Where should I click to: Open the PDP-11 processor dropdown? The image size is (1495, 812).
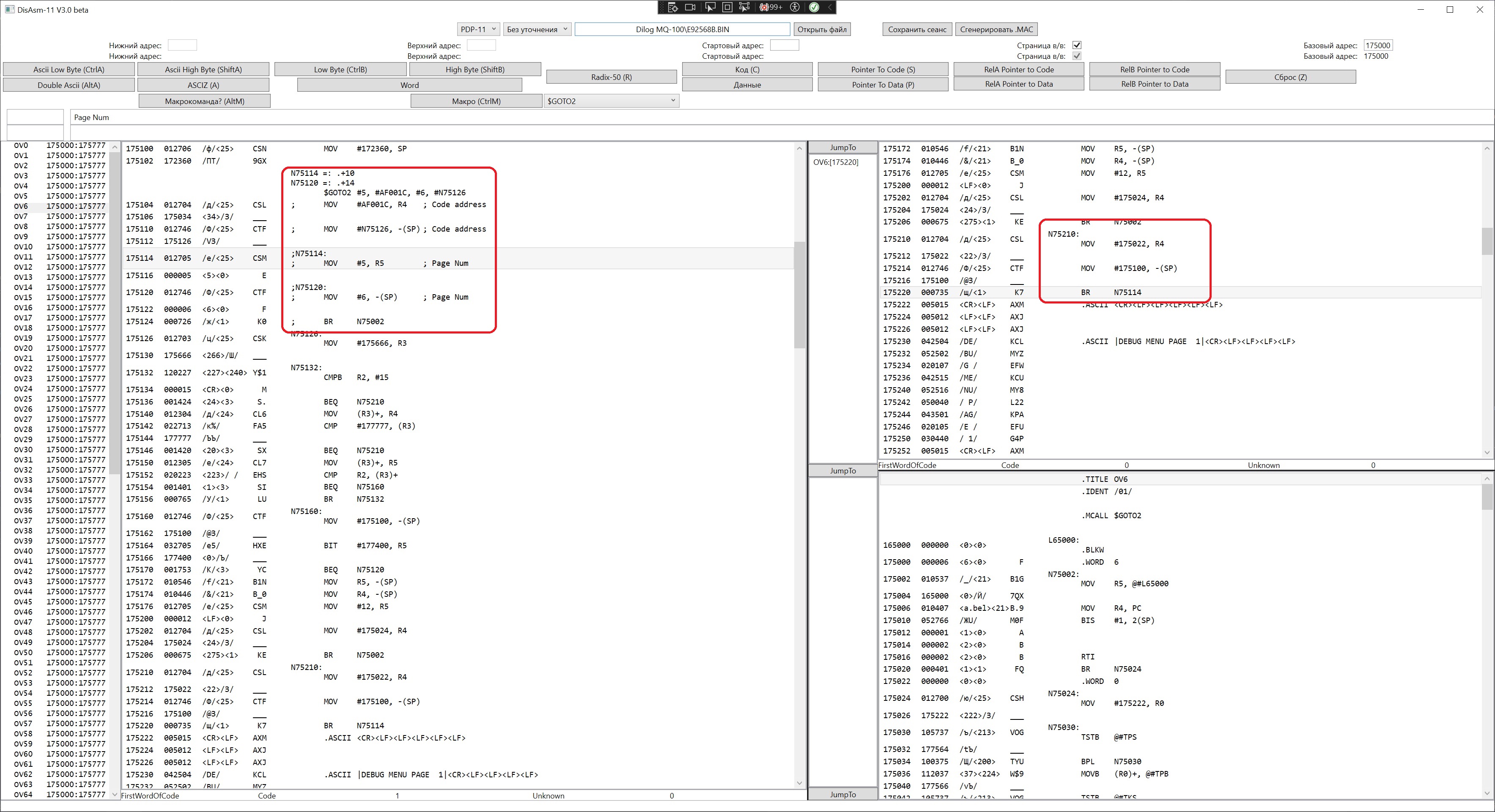(477, 29)
